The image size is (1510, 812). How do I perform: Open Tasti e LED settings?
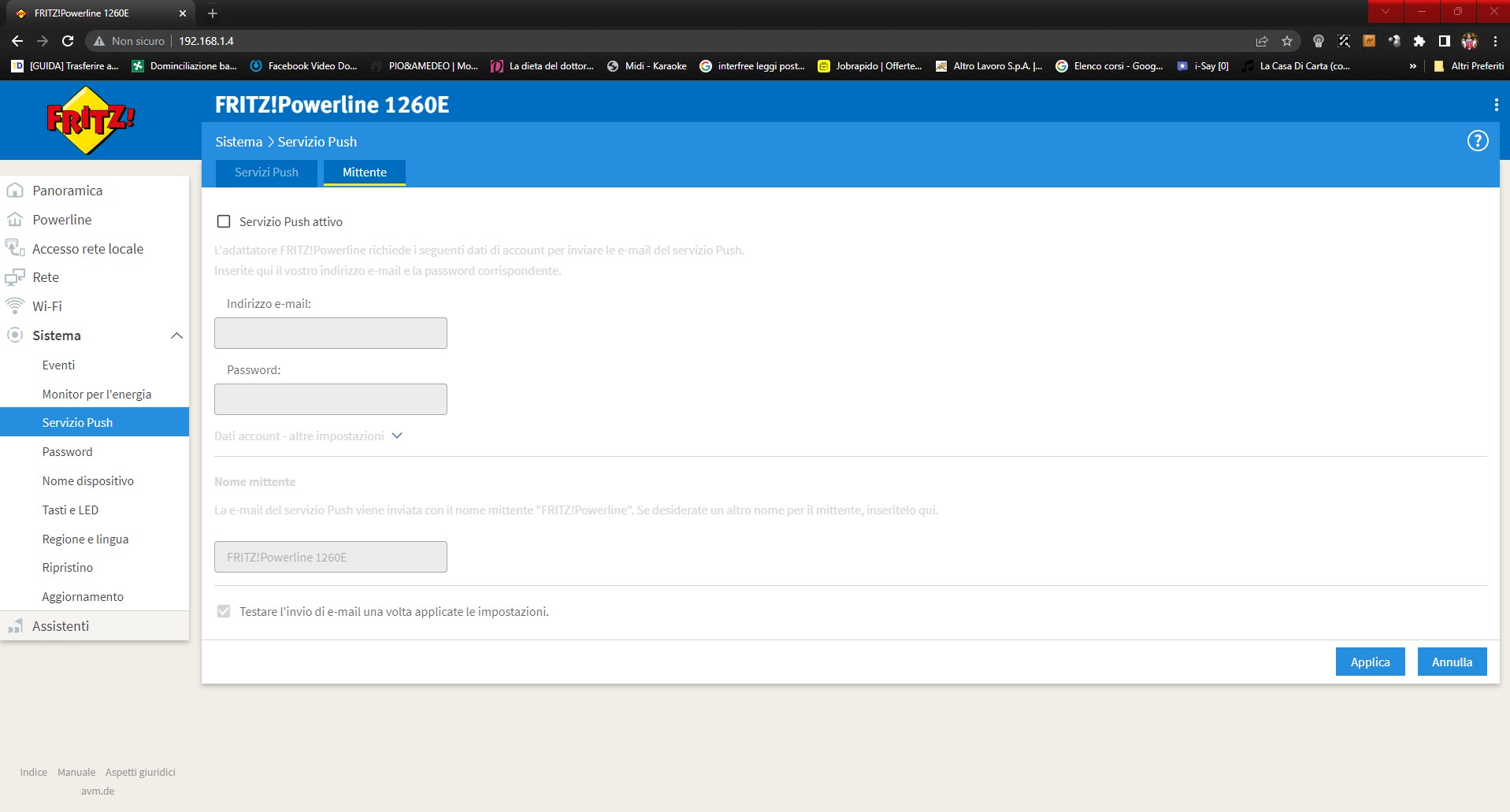pyautogui.click(x=70, y=510)
